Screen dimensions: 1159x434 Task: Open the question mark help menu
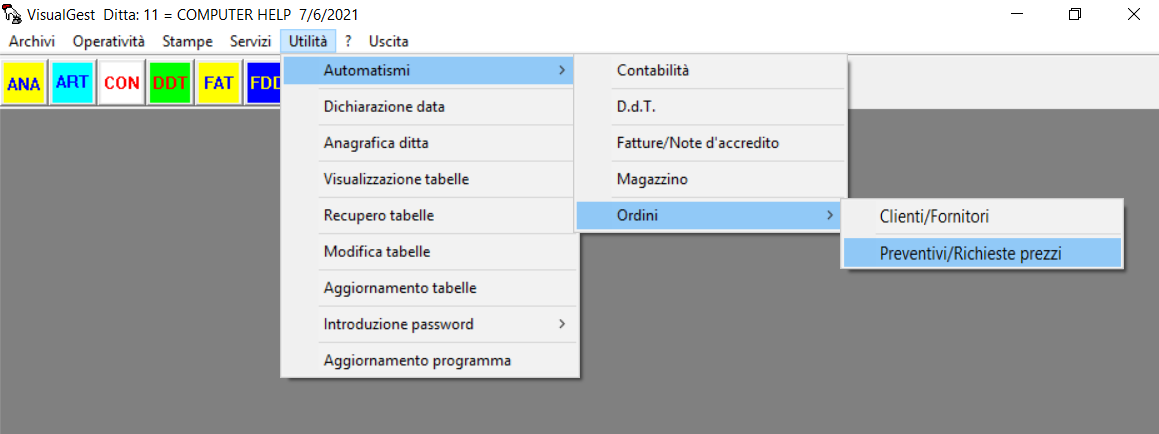tap(348, 41)
